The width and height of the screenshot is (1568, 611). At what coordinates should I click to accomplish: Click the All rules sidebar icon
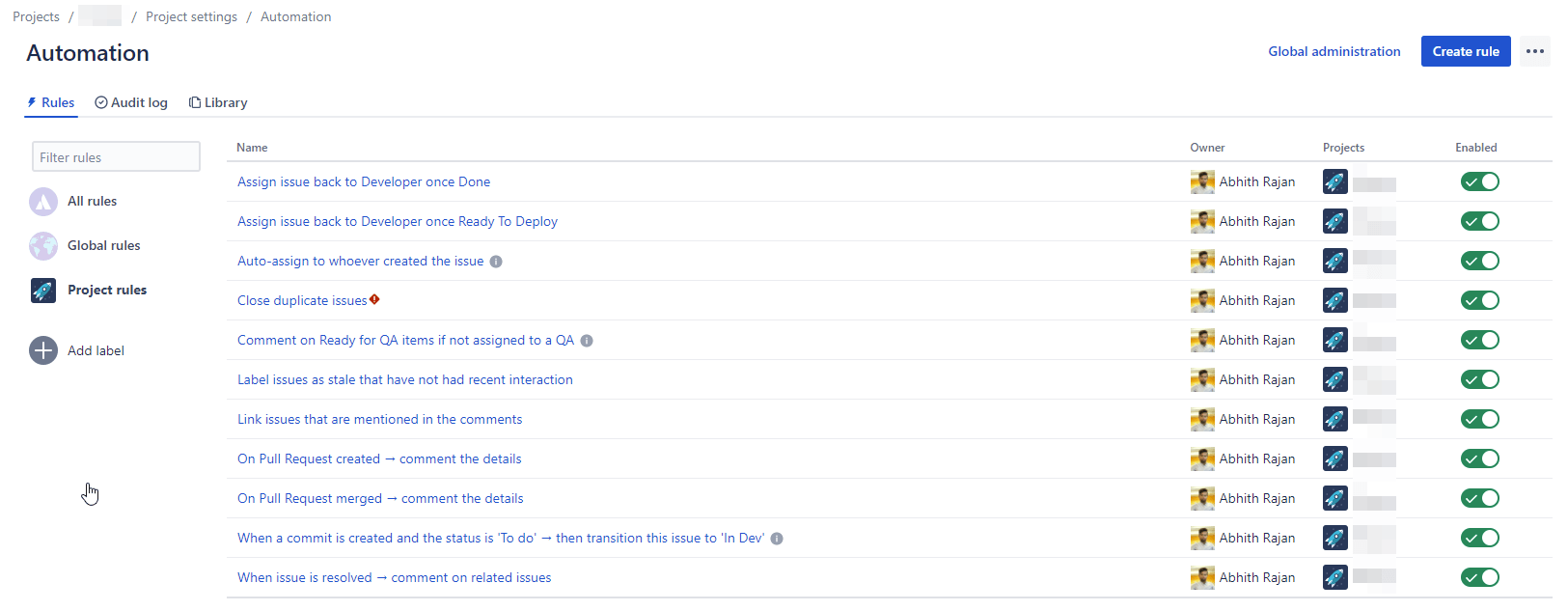(x=43, y=202)
